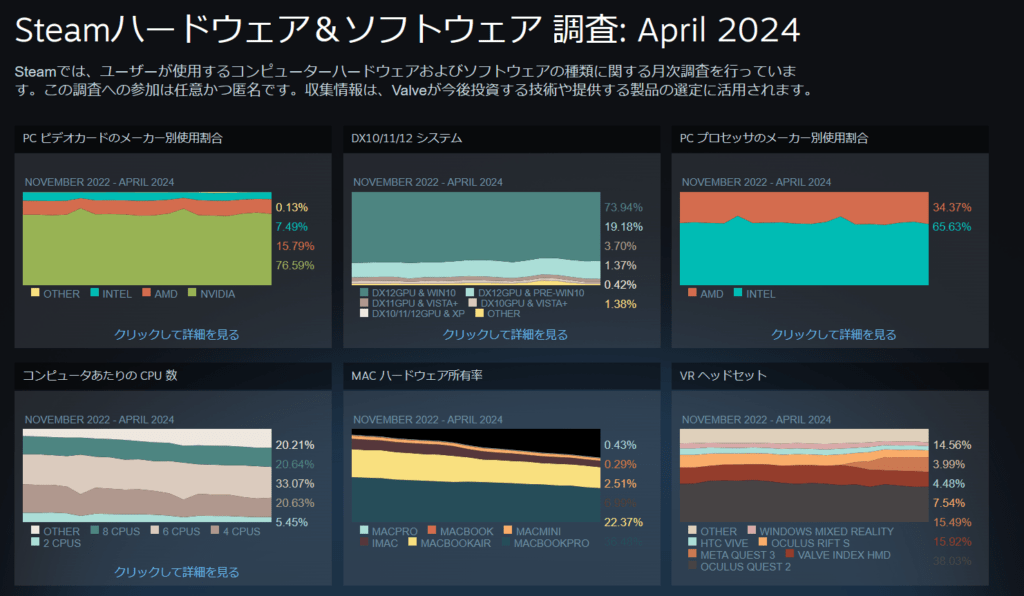Click the 76.59% NVIDIA value
The image size is (1024, 596).
tap(295, 266)
